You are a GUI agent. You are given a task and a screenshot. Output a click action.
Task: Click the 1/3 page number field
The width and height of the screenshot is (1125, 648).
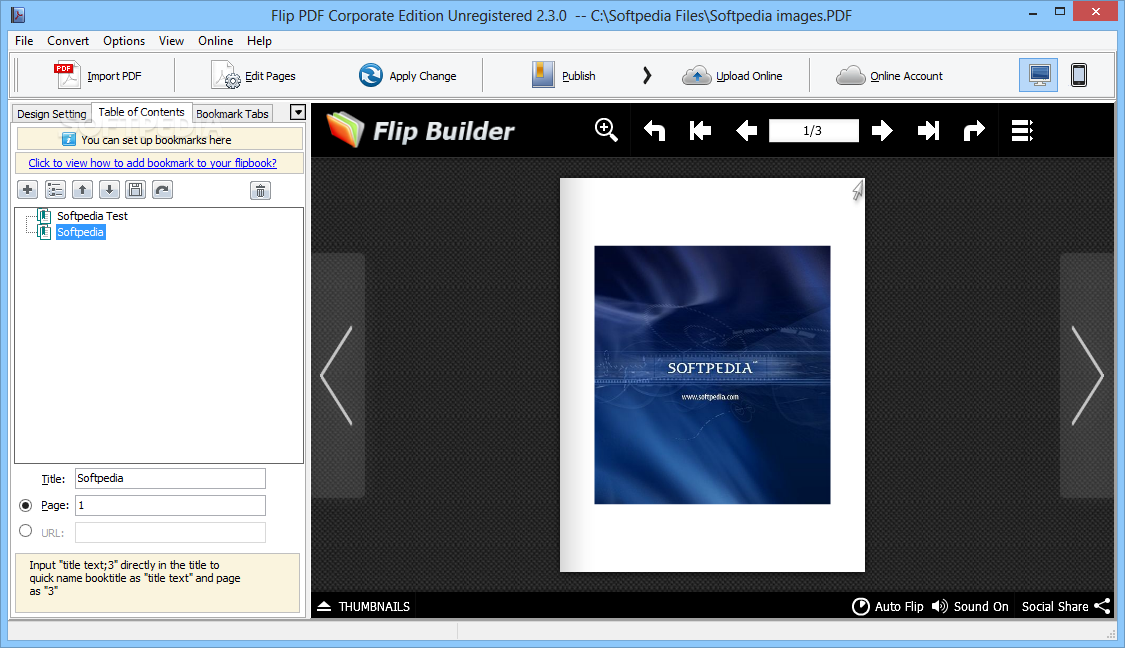tap(813, 131)
